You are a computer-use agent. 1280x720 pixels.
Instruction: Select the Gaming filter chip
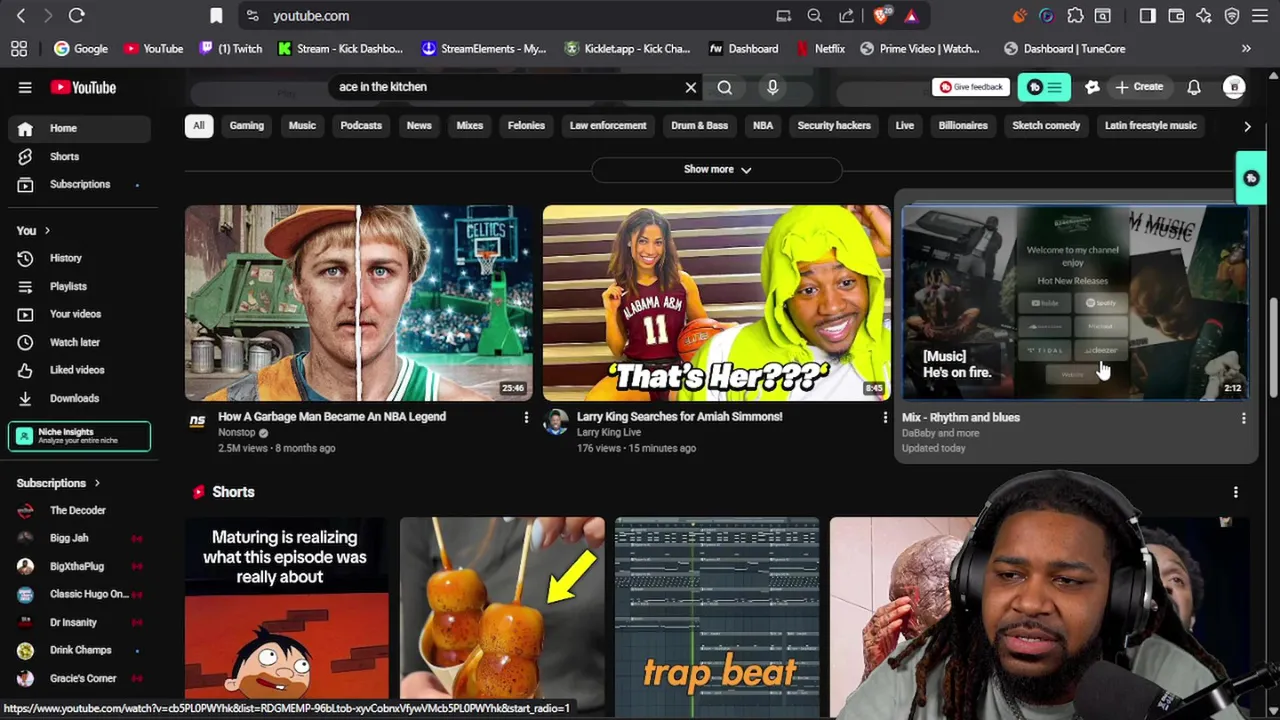[x=246, y=126]
